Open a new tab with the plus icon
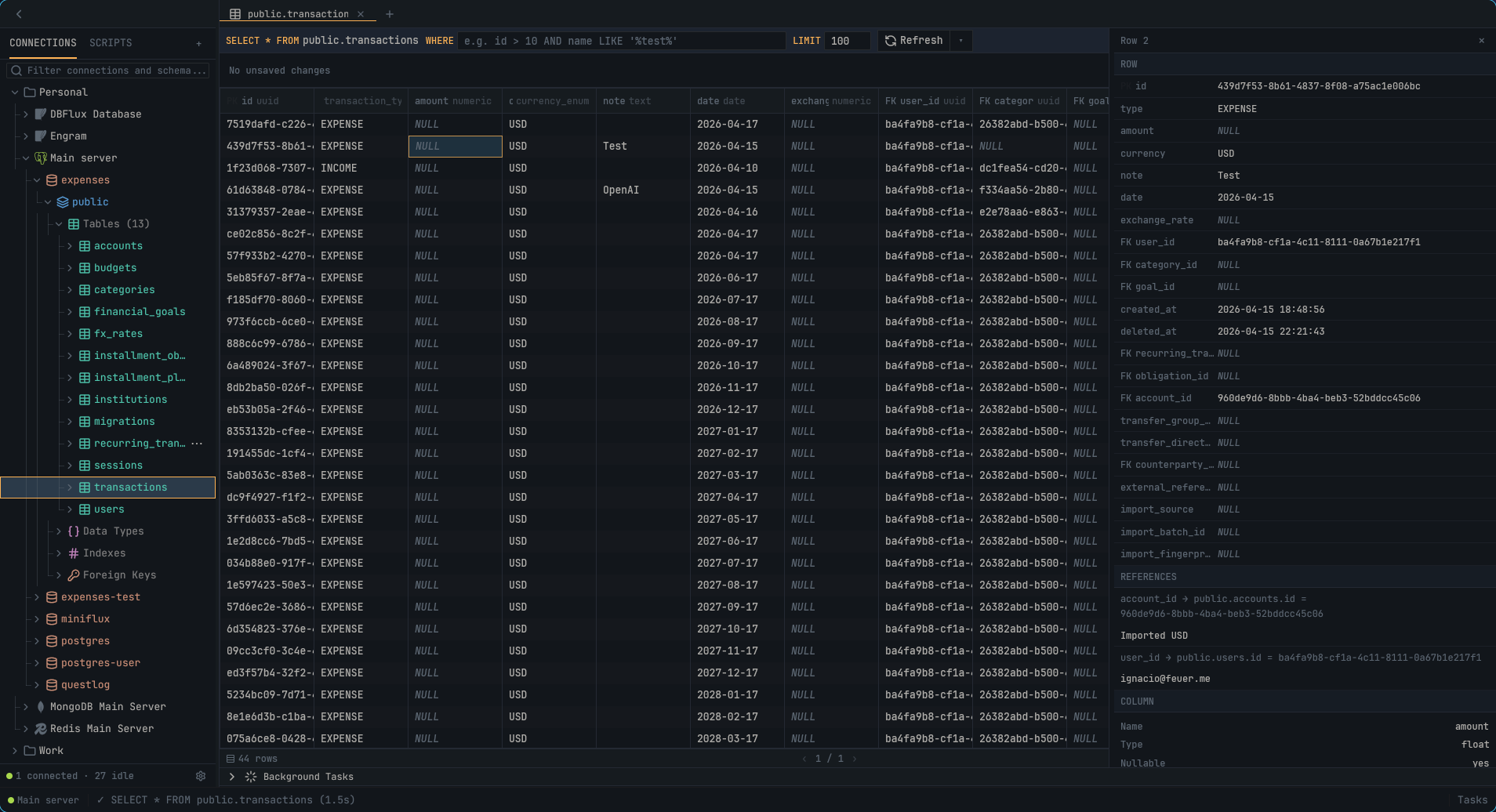The height and width of the screenshot is (812, 1496). click(x=390, y=14)
